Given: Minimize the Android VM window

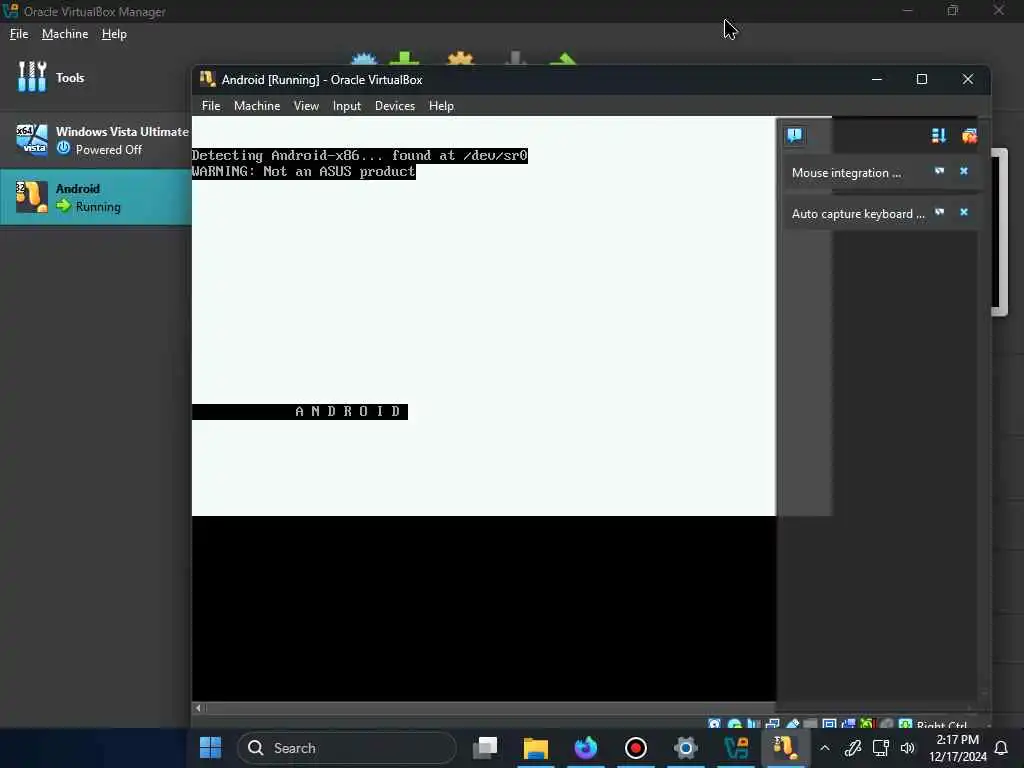Looking at the screenshot, I should click(x=877, y=79).
